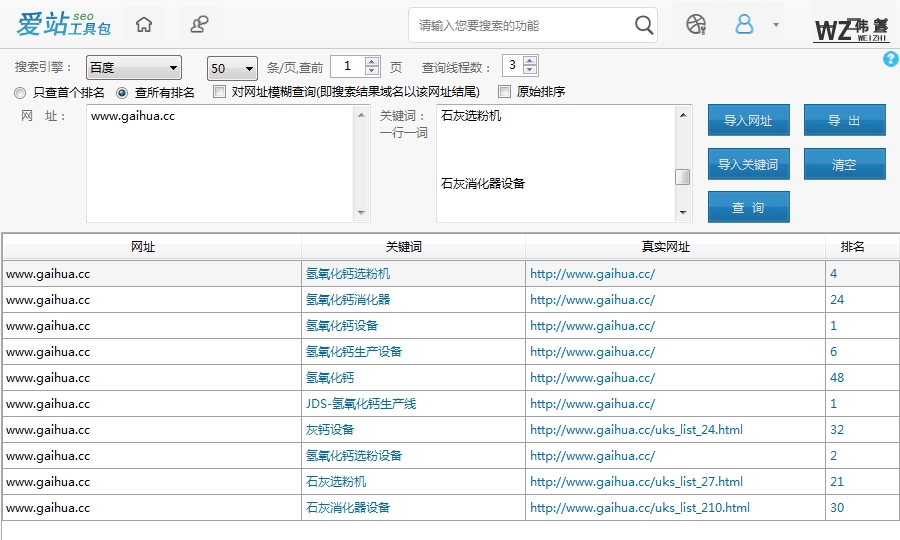This screenshot has height=540, width=900.
Task: Click rank 24 in the 氢氧化钙消化器 row
Action: point(837,300)
